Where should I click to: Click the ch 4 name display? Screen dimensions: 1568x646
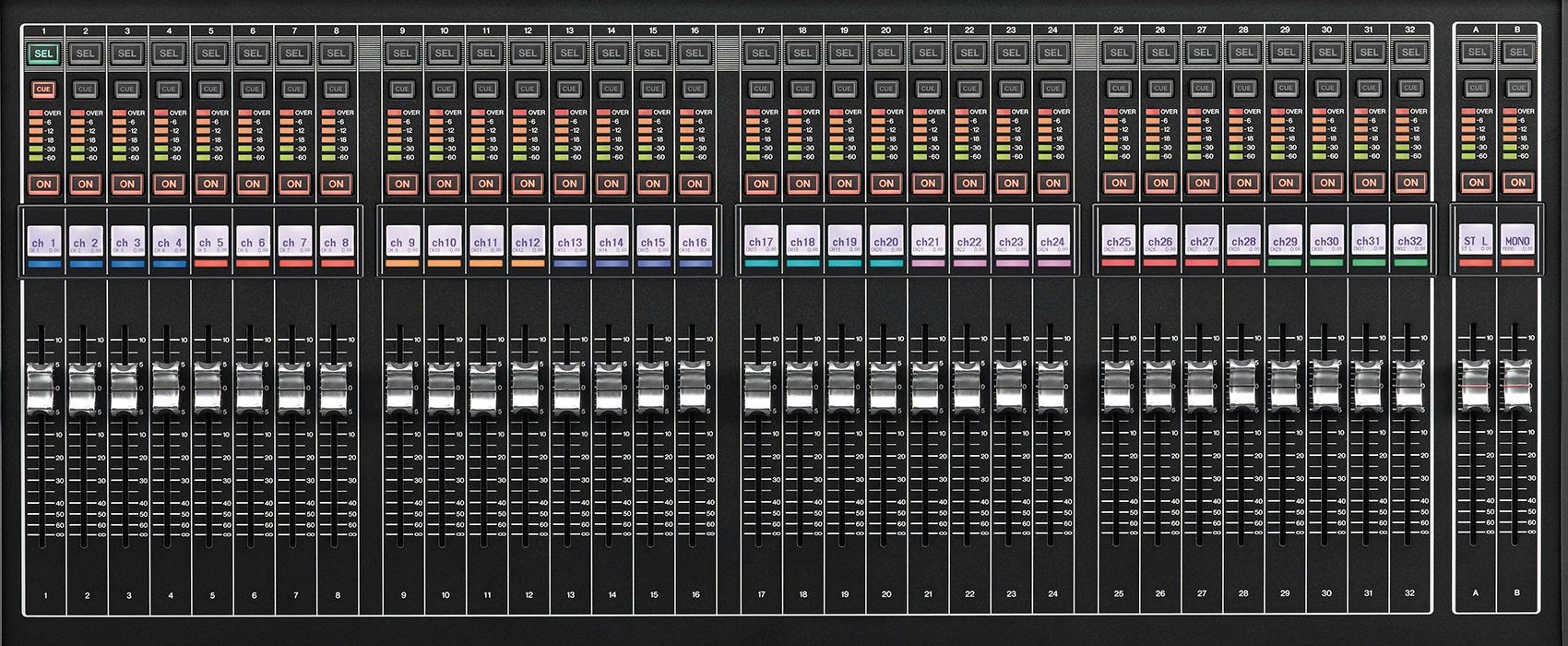170,241
